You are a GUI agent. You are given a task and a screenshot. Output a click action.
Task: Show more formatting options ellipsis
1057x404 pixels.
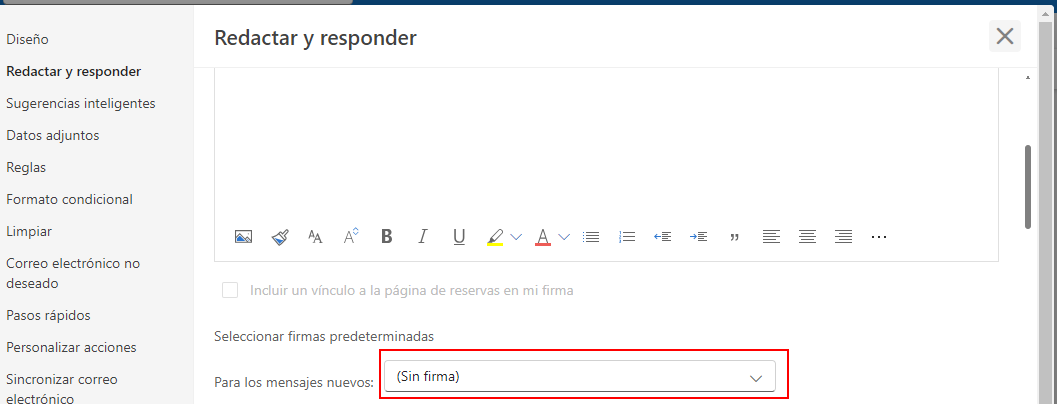click(879, 237)
